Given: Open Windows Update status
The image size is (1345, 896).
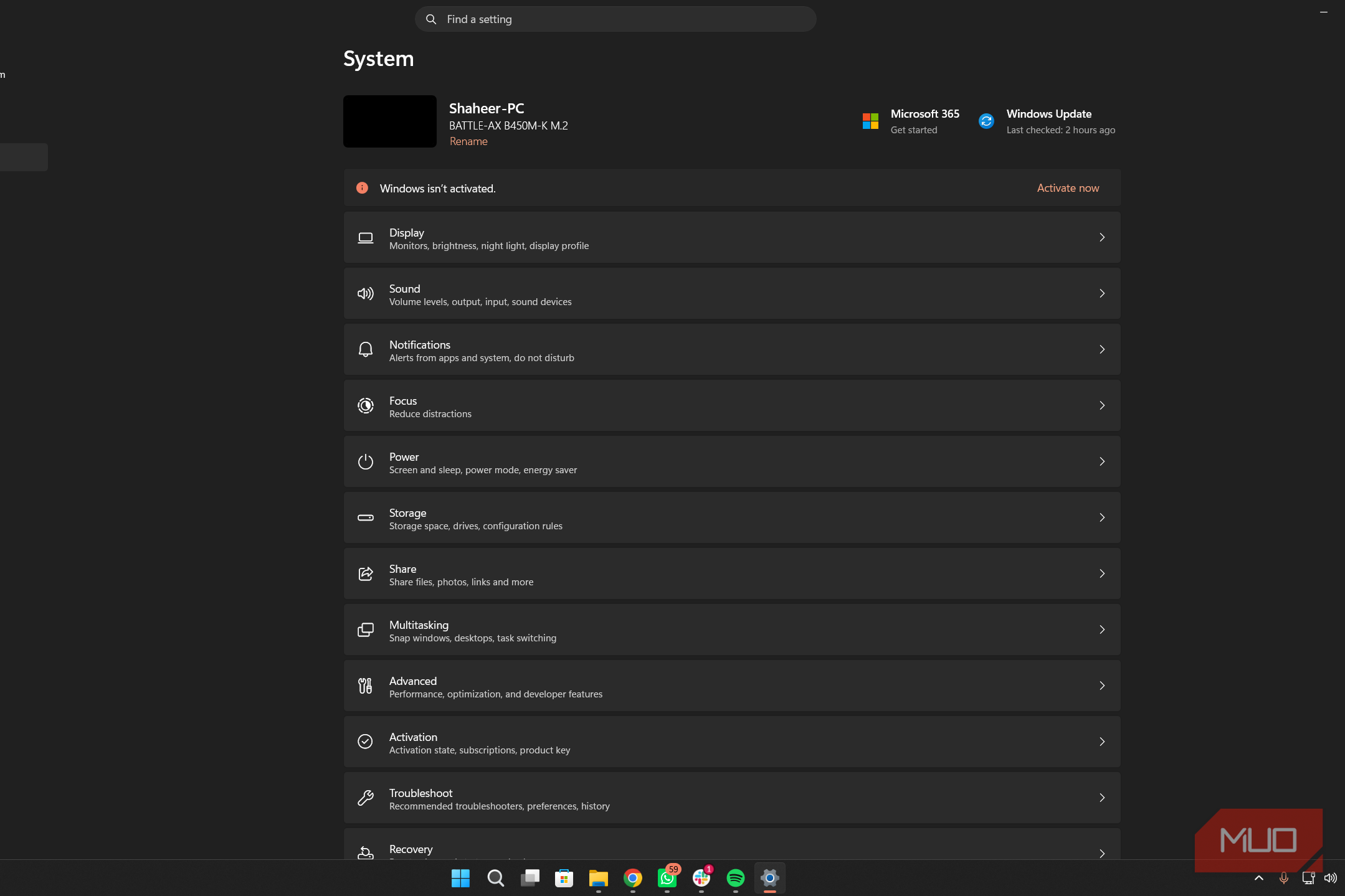Looking at the screenshot, I should point(1047,121).
